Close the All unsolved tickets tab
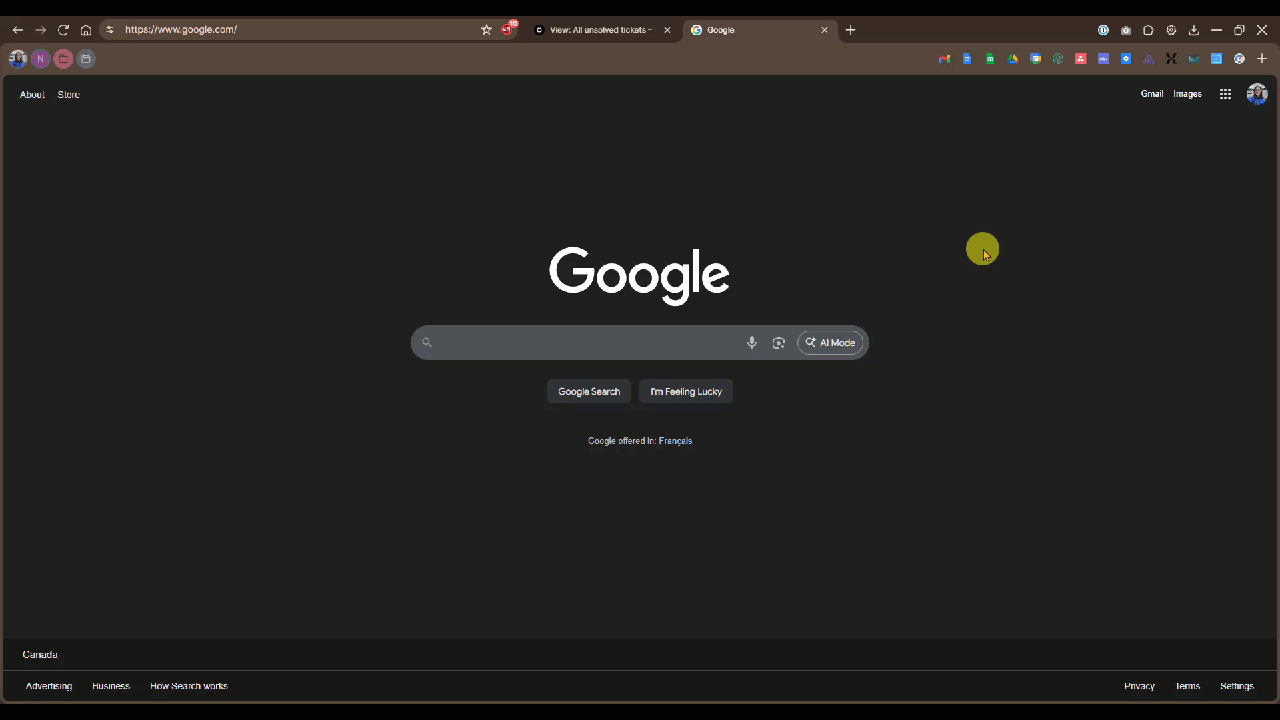 pos(667,30)
